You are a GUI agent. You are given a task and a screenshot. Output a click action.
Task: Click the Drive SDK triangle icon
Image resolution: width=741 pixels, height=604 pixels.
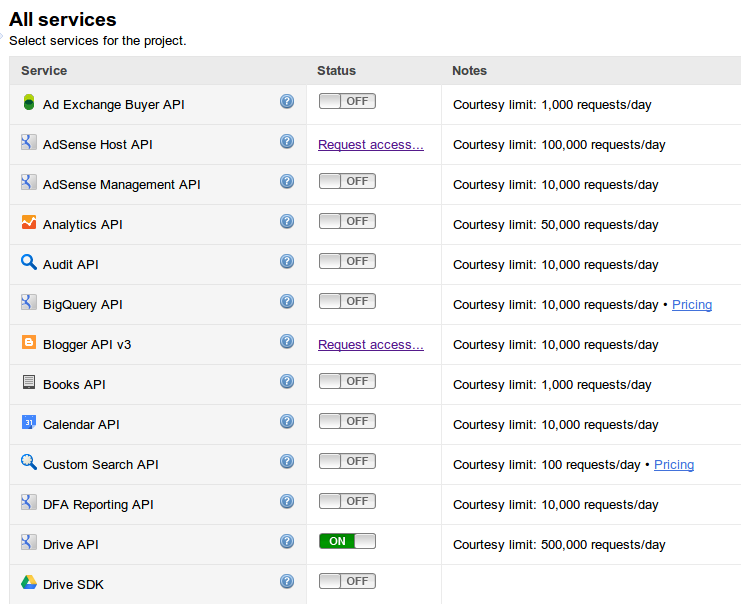(28, 582)
